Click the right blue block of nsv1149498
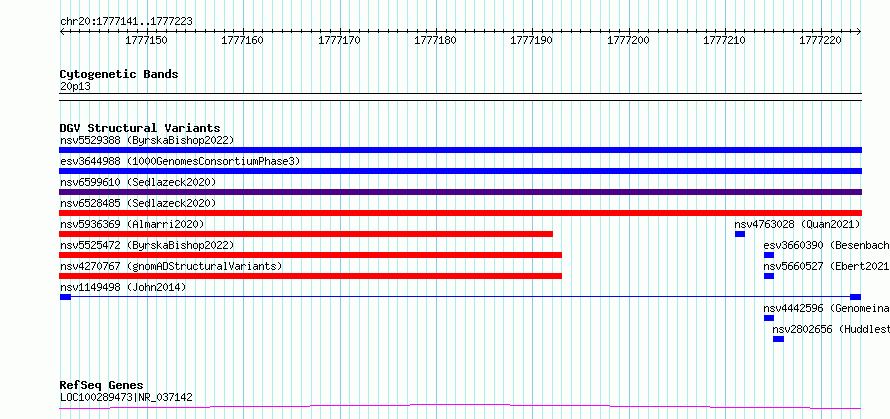Screen dimensions: 890x419 (x=855, y=297)
